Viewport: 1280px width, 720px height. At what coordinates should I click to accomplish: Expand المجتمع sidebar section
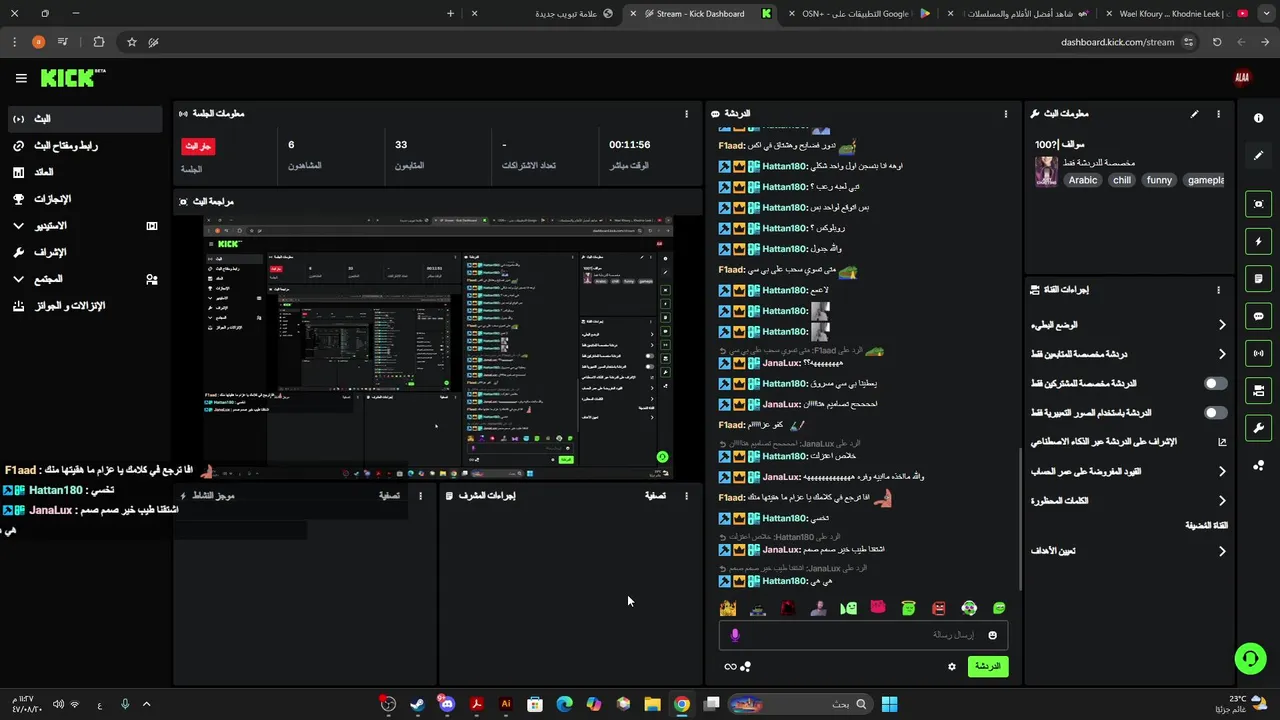pyautogui.click(x=85, y=279)
